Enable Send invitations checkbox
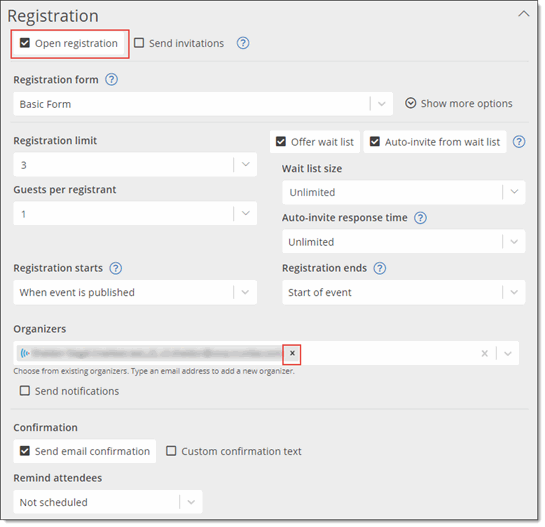 pyautogui.click(x=139, y=43)
